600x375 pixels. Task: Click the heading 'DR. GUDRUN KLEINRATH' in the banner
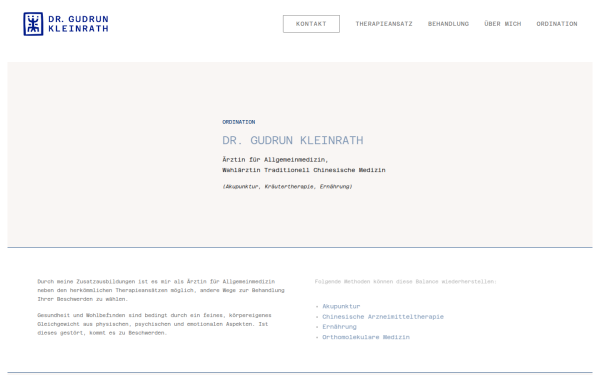coord(293,140)
